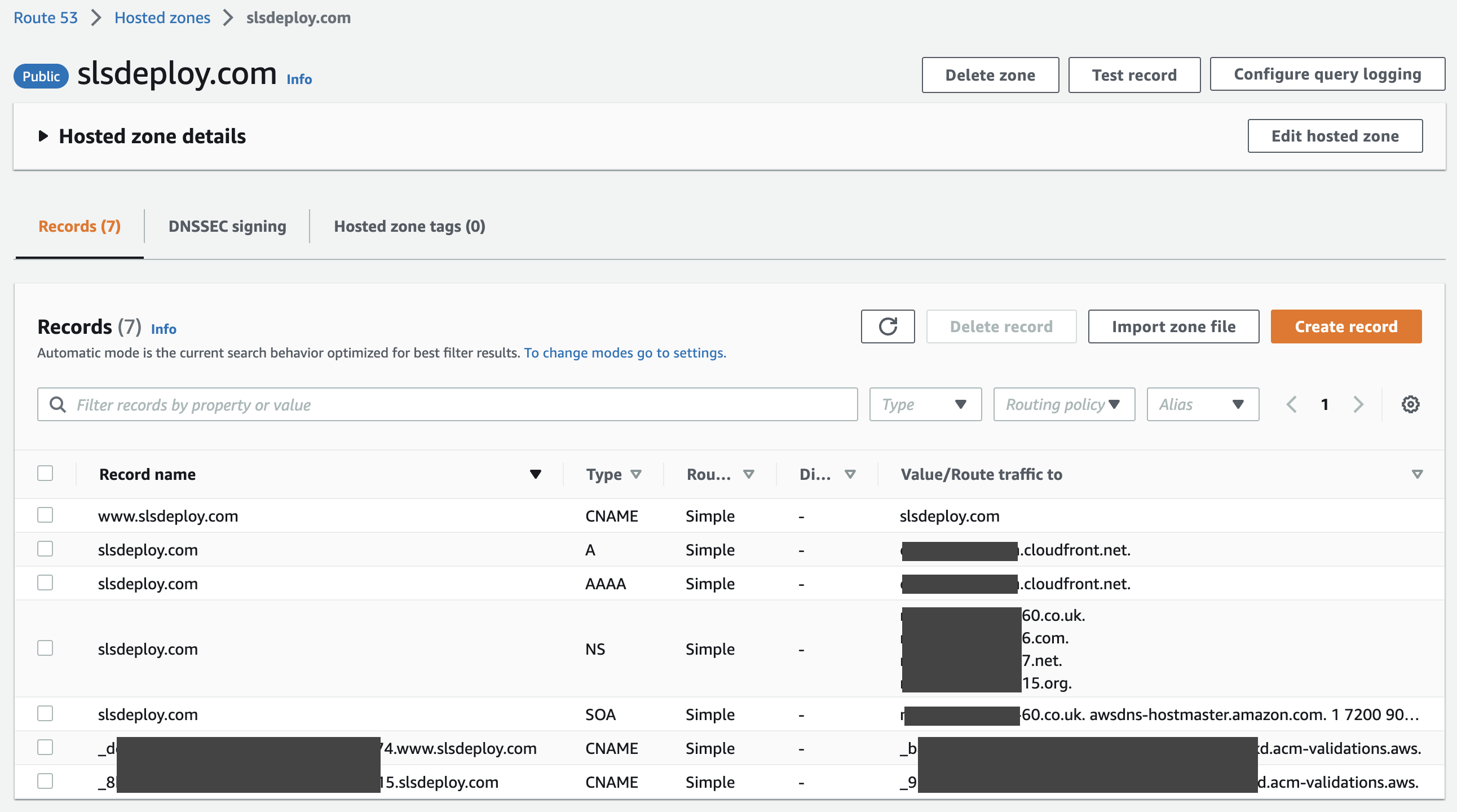Sort by Type column arrow

635,474
